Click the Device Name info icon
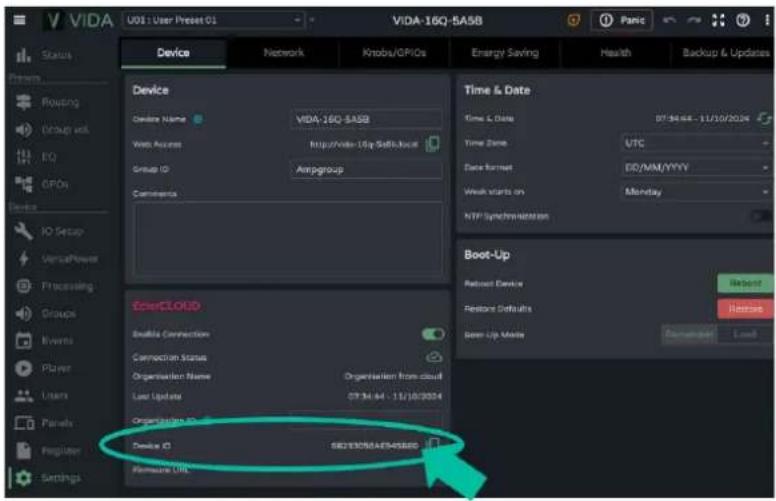 [x=197, y=119]
